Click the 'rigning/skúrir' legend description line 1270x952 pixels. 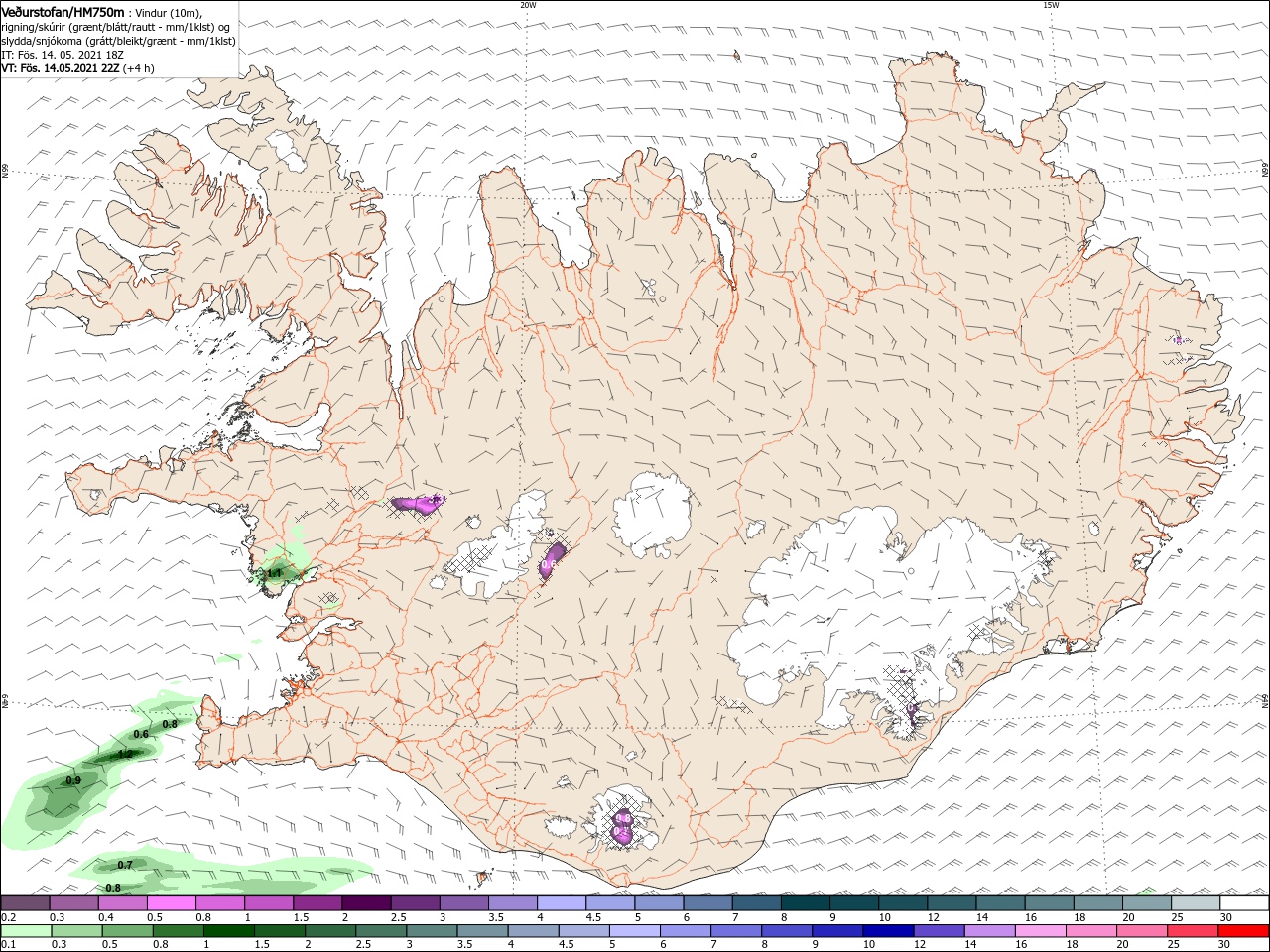(115, 26)
